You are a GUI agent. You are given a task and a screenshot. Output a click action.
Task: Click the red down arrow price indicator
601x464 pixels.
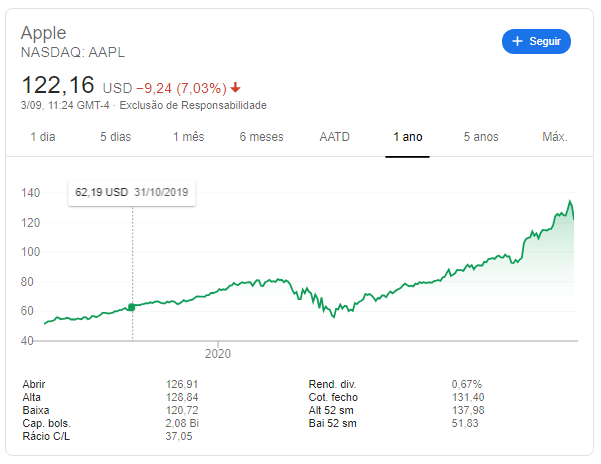tap(236, 87)
